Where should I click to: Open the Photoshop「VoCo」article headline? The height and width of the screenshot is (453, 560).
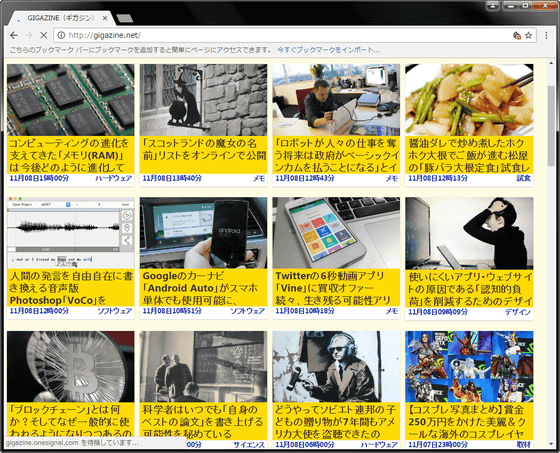[x=71, y=288]
